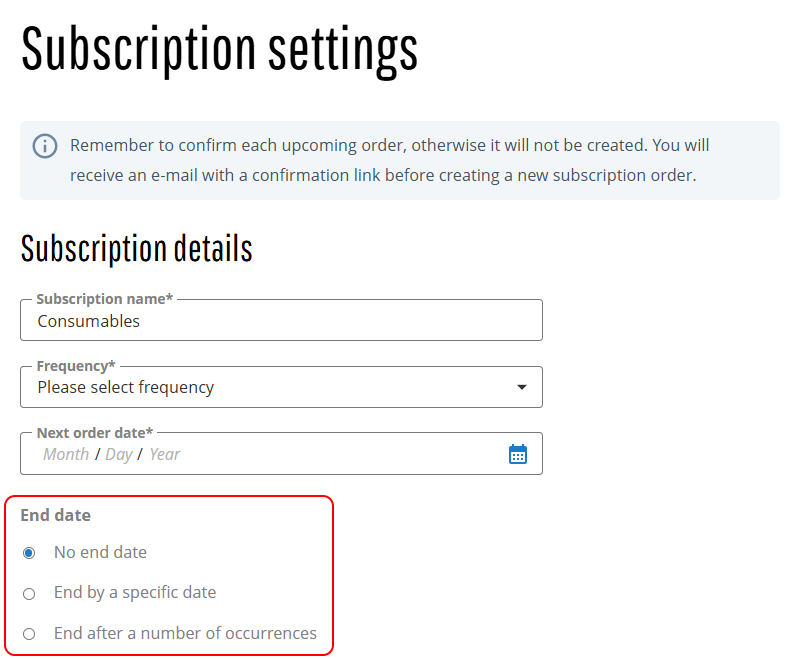797x659 pixels.
Task: Open the calendar date picker icon
Action: pos(517,454)
